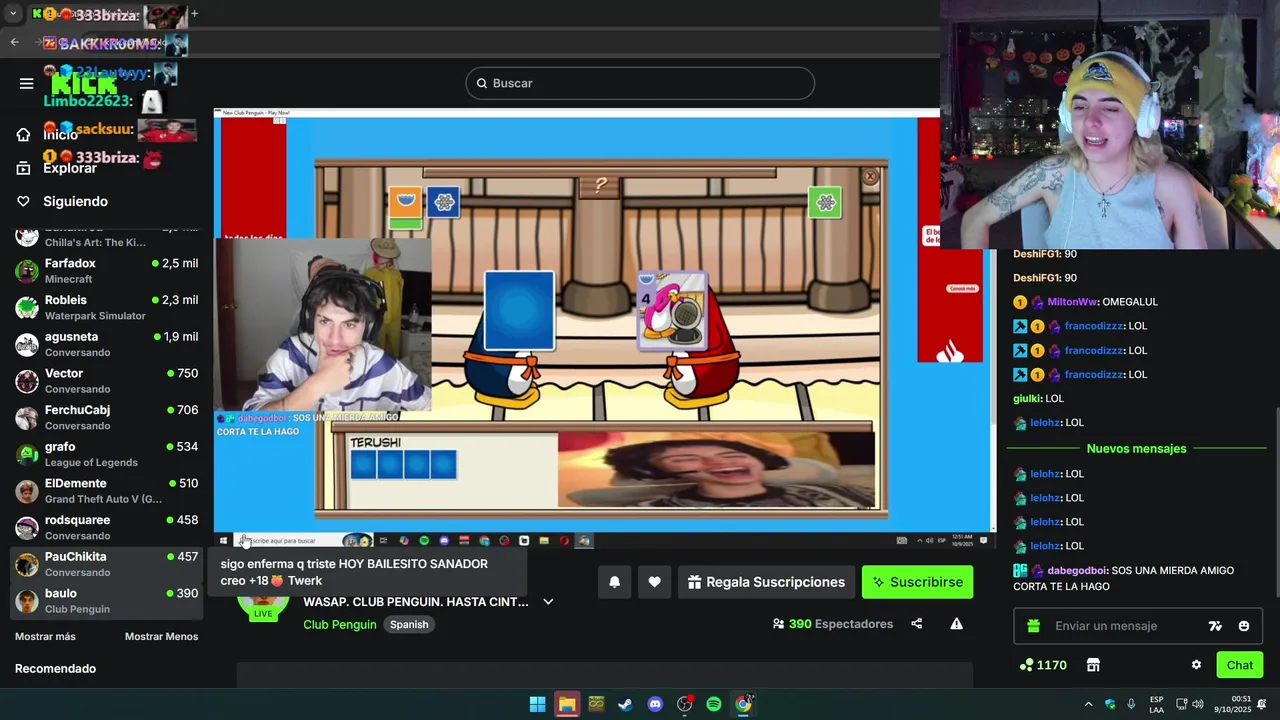The image size is (1280, 720).
Task: Click the gift icon in chat input
Action: pos(1034,626)
